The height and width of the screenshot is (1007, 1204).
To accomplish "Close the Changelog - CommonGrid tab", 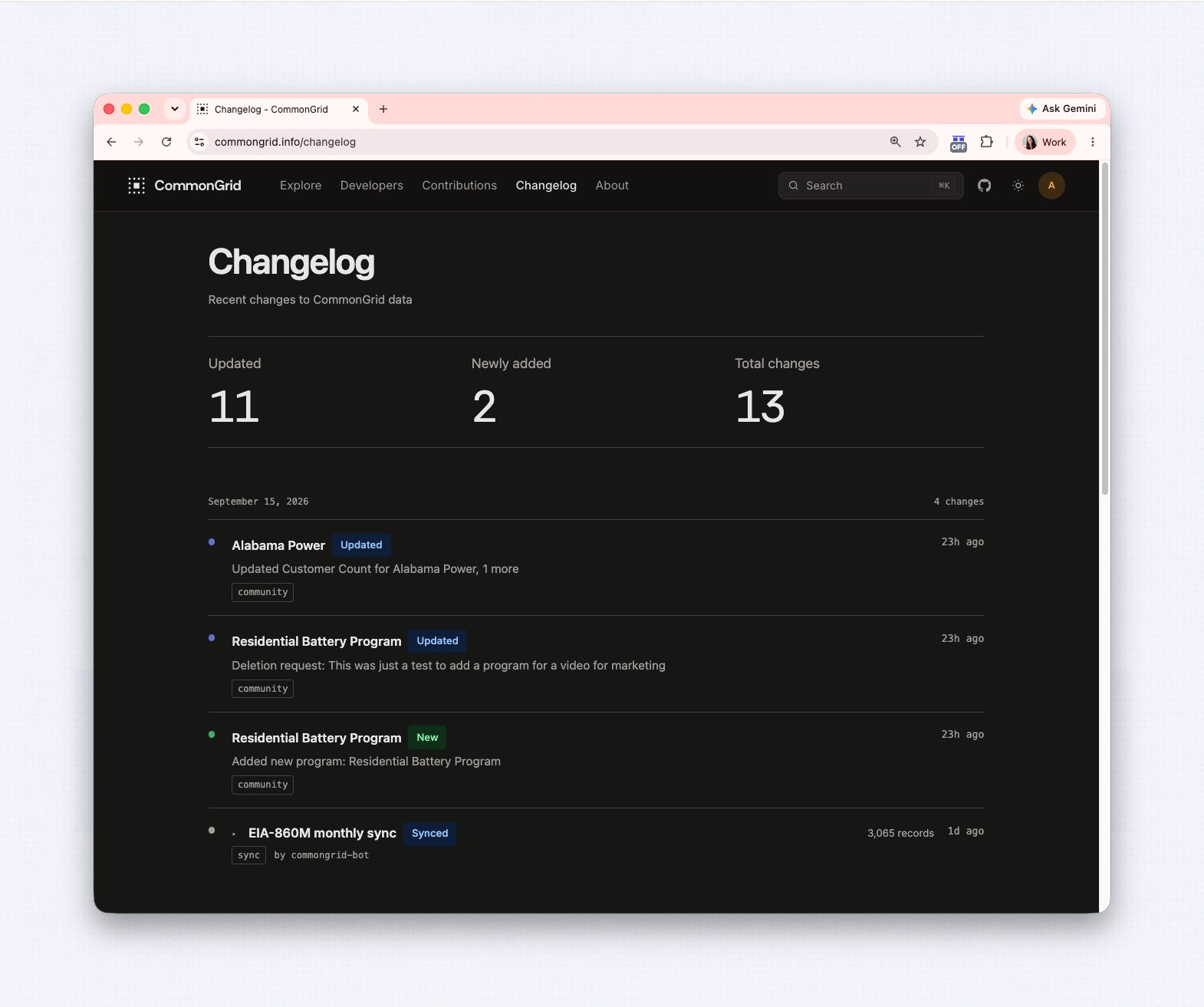I will (356, 109).
